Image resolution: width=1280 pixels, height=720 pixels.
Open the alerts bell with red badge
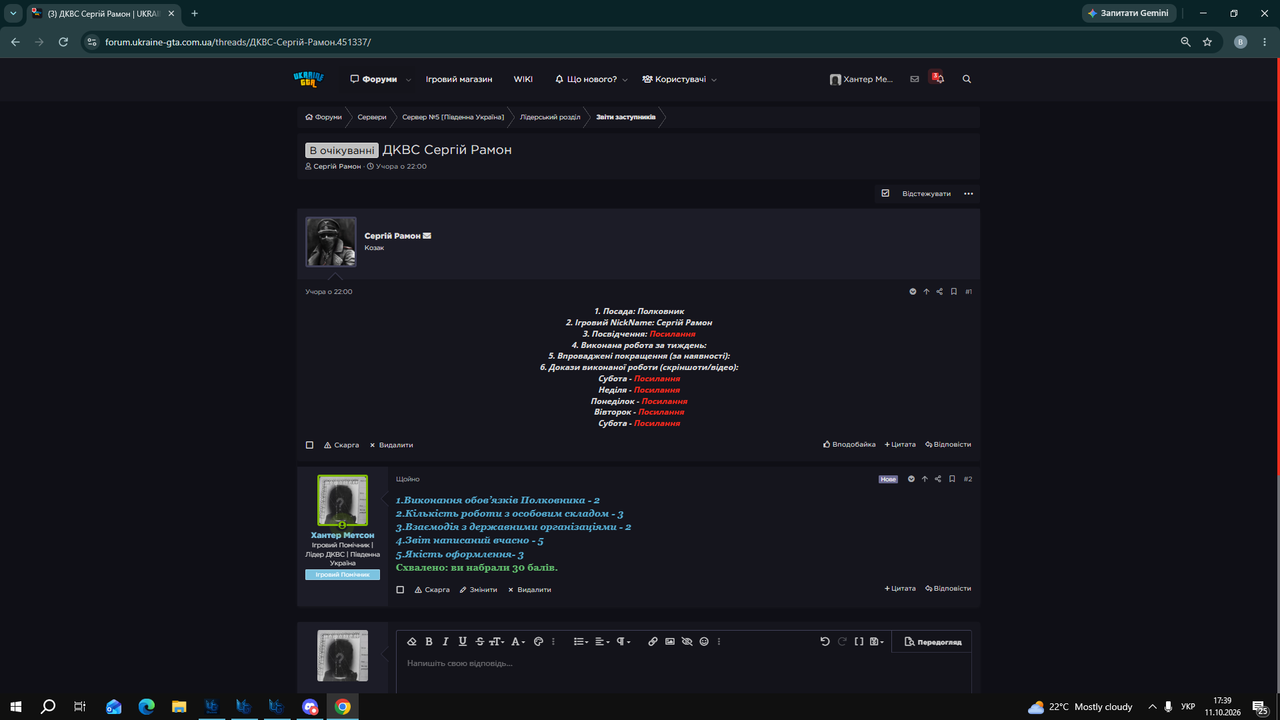[x=938, y=78]
